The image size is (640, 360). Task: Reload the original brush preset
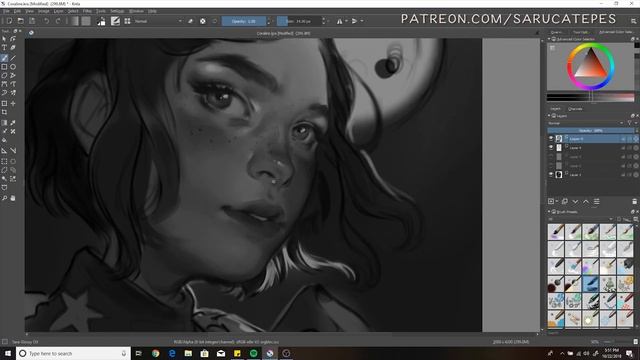215,21
